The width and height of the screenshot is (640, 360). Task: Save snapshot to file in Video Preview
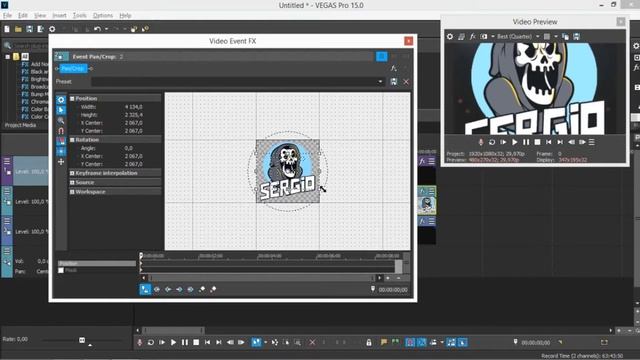576,36
